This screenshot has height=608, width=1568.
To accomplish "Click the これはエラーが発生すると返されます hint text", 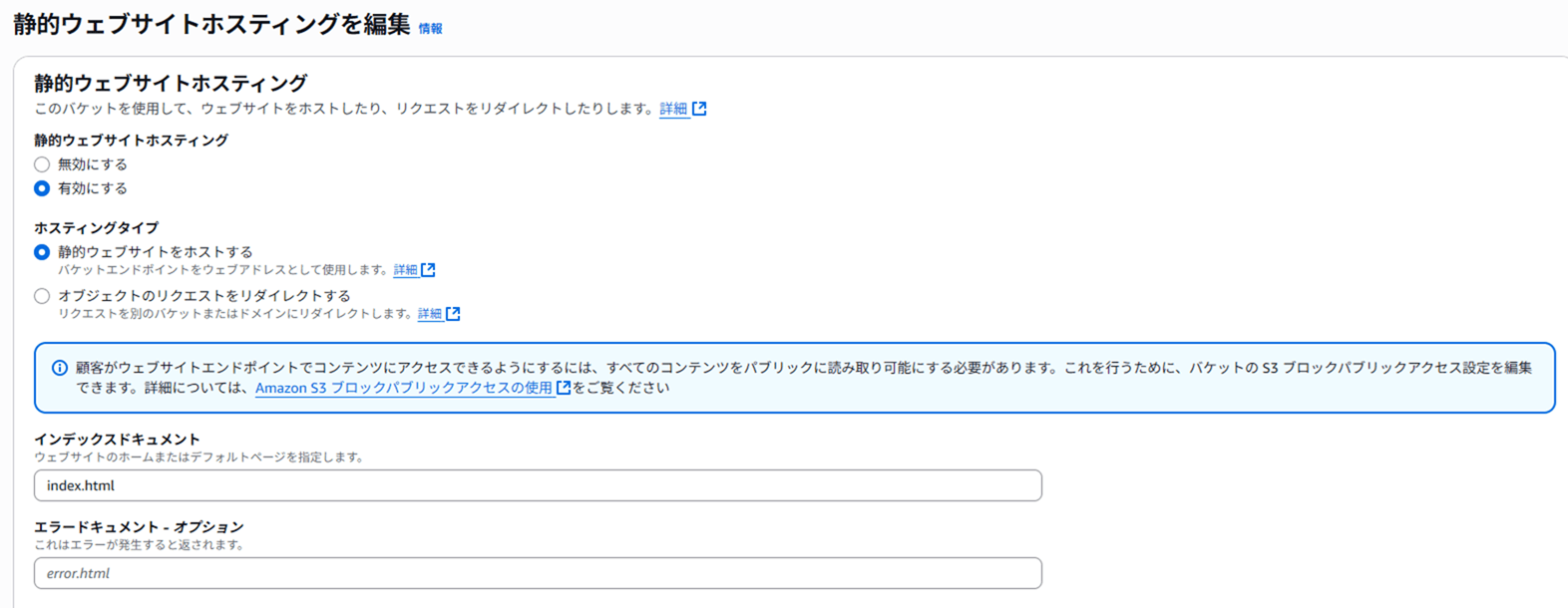I will (139, 545).
